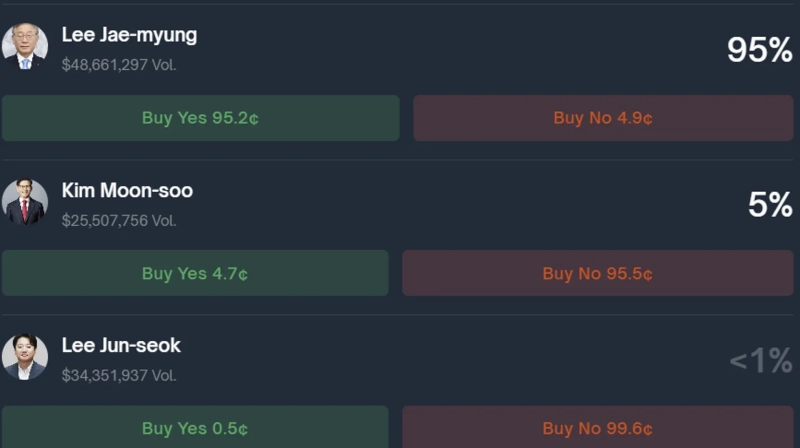Click Kim Moon-soo's profile photo
Image resolution: width=800 pixels, height=448 pixels.
(24, 201)
